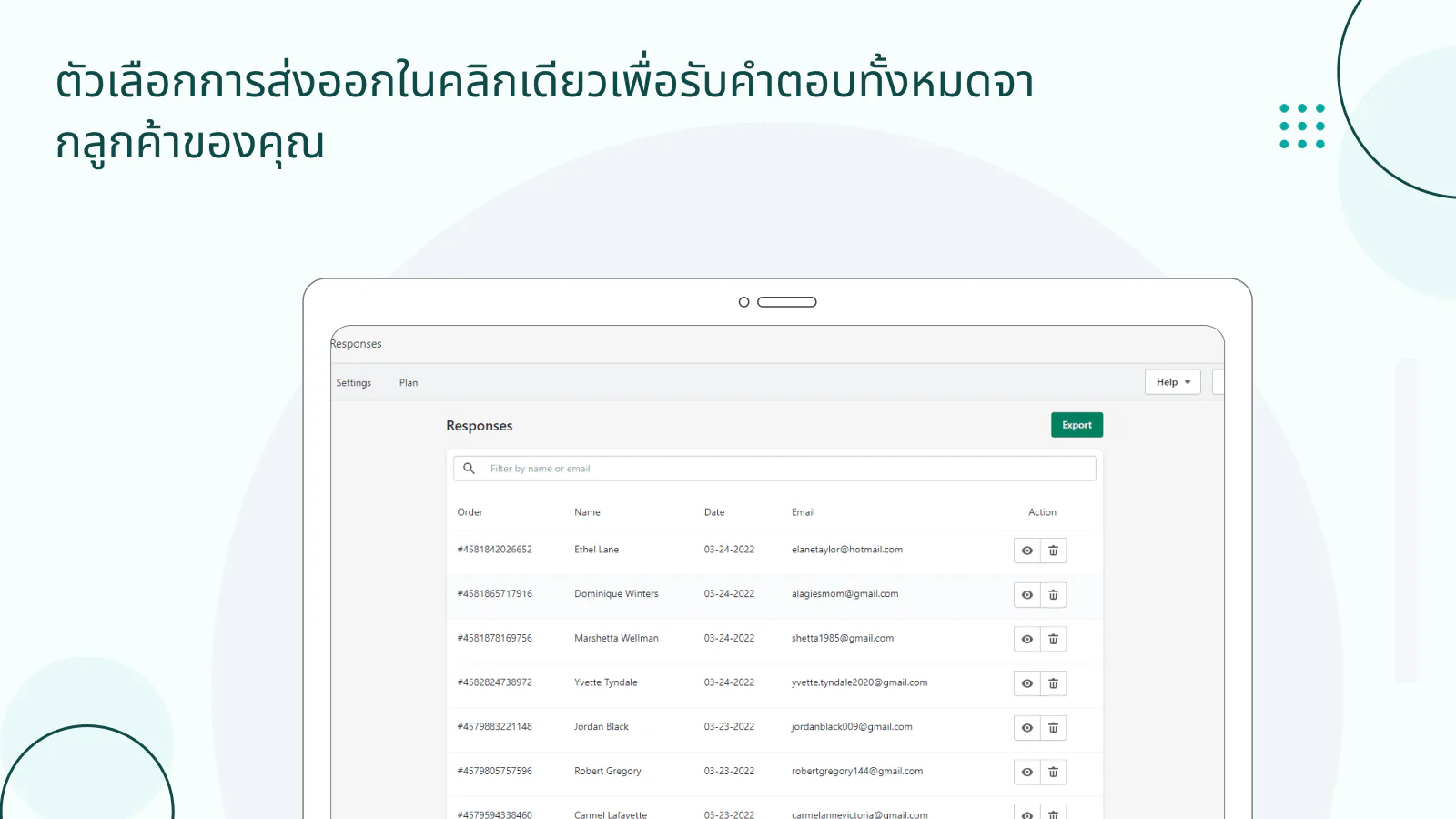Open the Settings tab
This screenshot has height=819, width=1456.
pyautogui.click(x=354, y=383)
